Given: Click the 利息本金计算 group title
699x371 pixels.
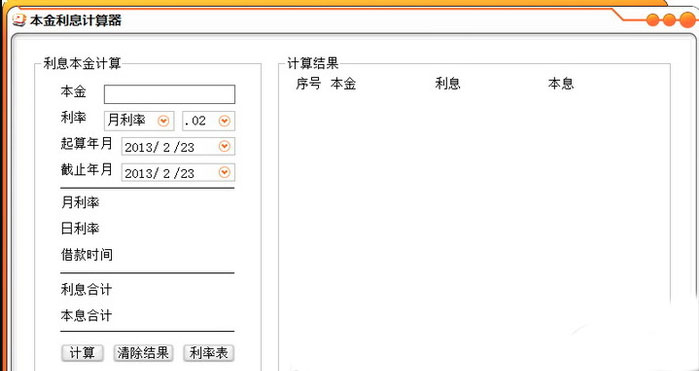Looking at the screenshot, I should [x=82, y=63].
